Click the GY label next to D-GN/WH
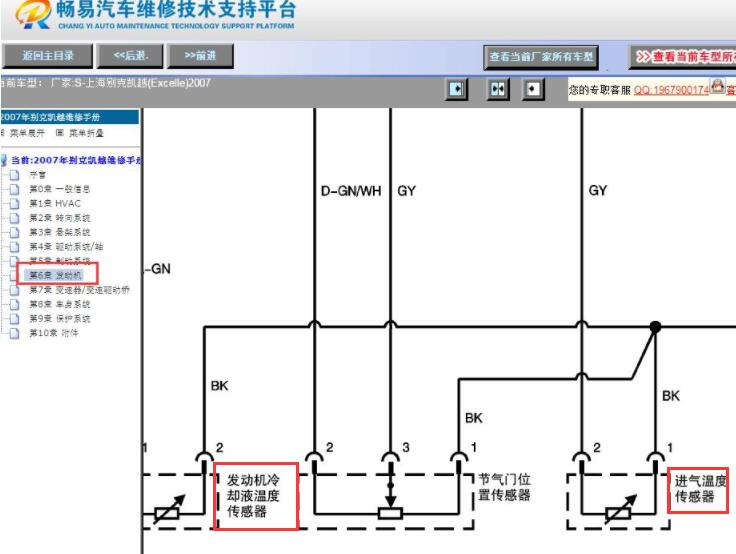Viewport: 736px width, 554px height. pos(406,191)
